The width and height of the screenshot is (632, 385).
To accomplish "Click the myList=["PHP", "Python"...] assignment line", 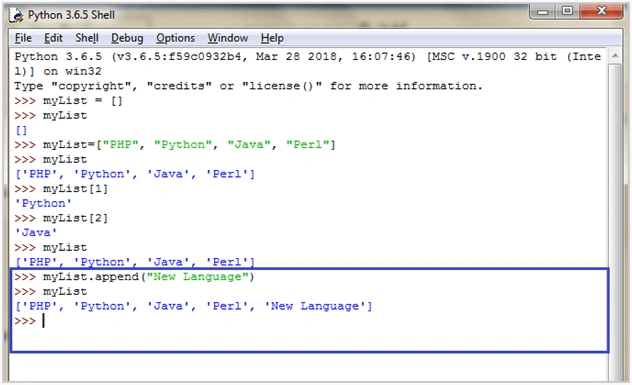I will 175,145.
